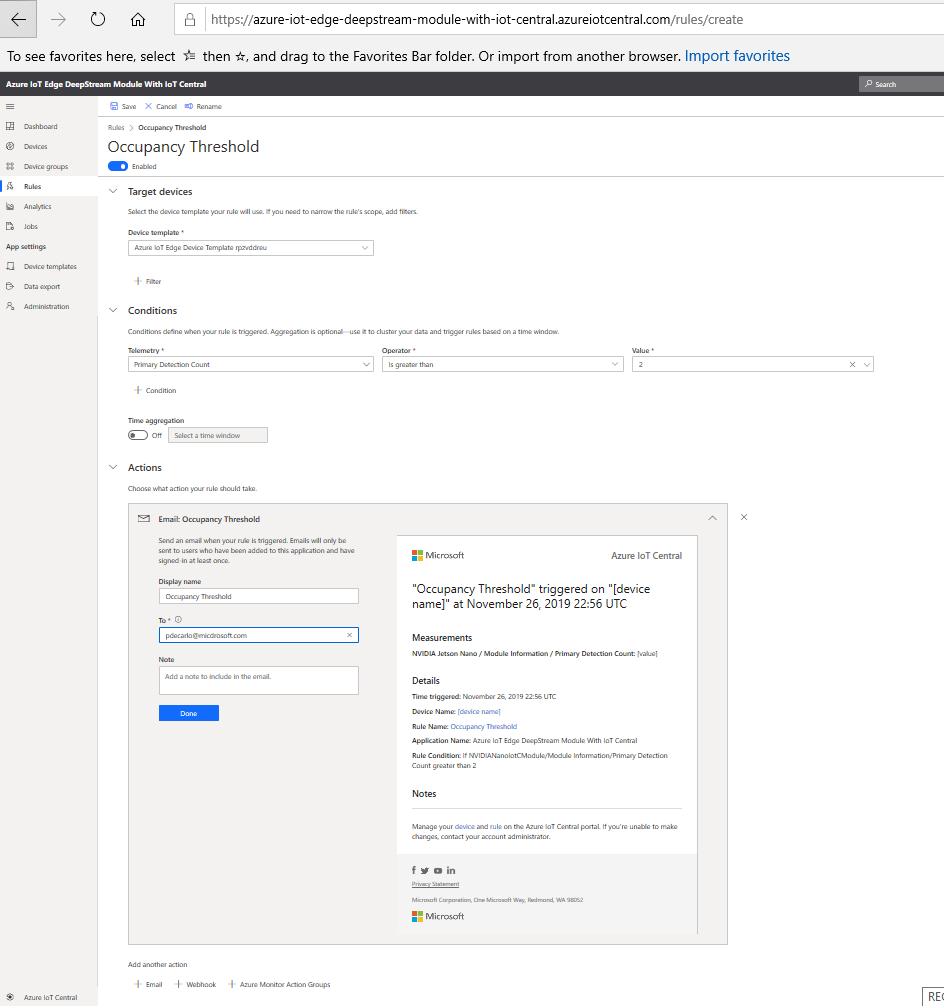Click the Devices icon in sidebar

tap(10, 146)
